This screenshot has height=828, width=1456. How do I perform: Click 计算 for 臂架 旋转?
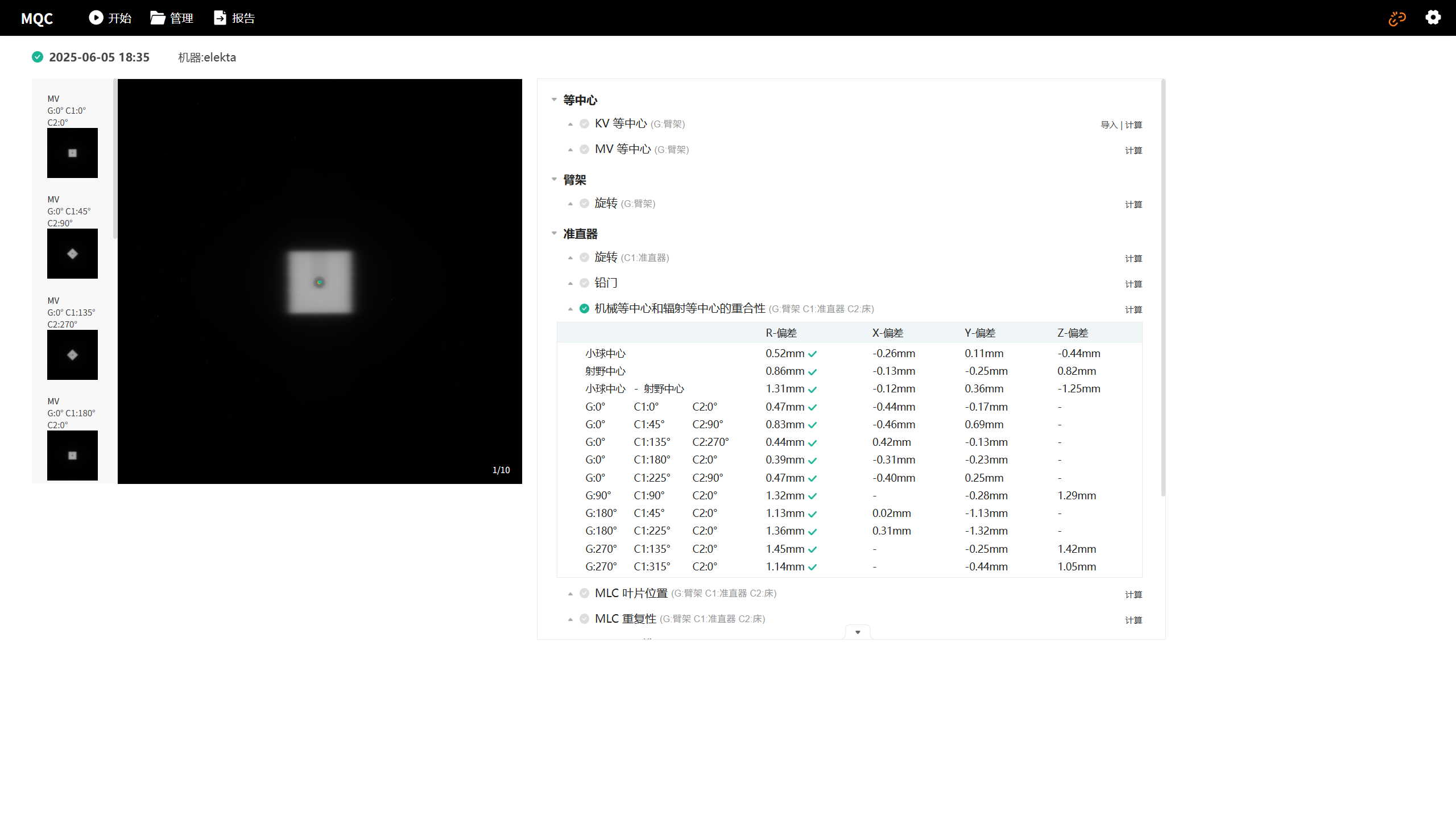coord(1134,205)
